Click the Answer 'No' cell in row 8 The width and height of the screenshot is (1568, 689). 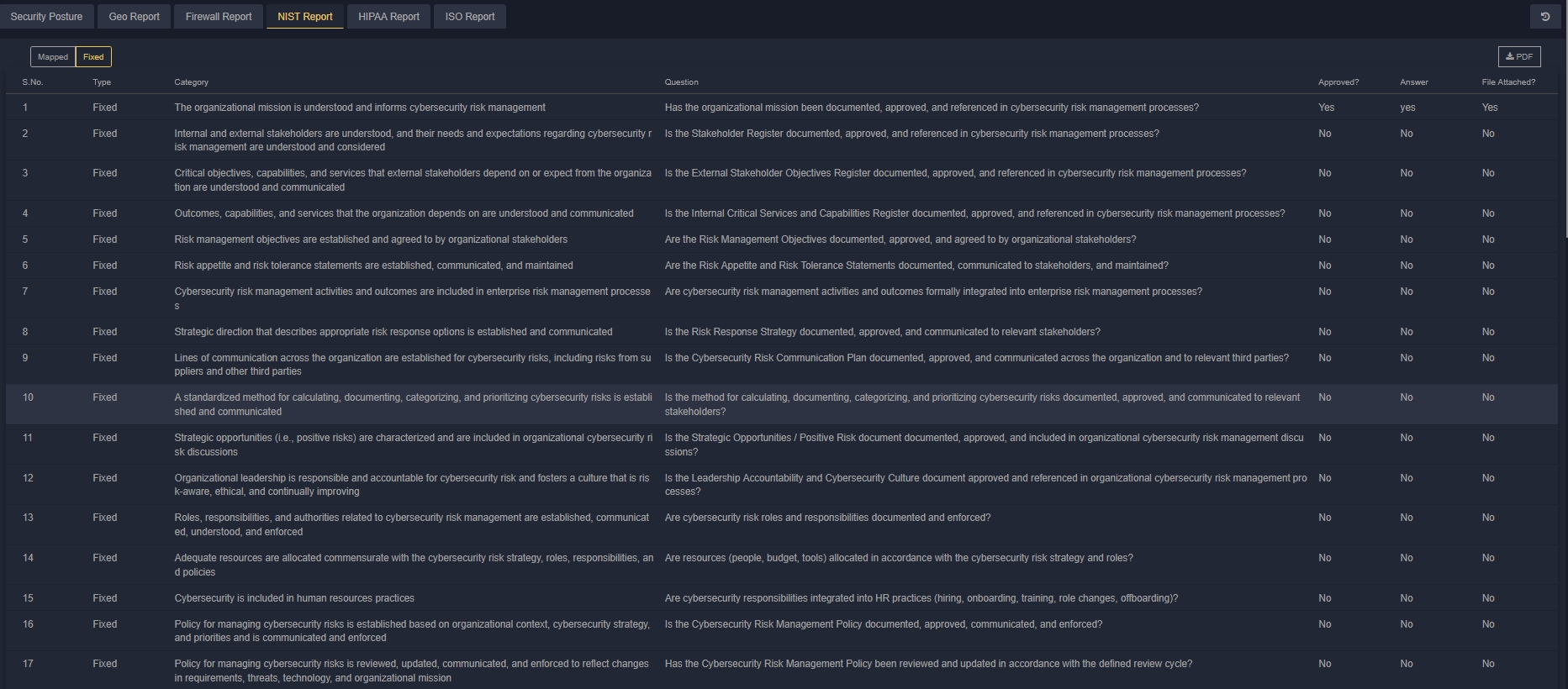click(x=1407, y=332)
